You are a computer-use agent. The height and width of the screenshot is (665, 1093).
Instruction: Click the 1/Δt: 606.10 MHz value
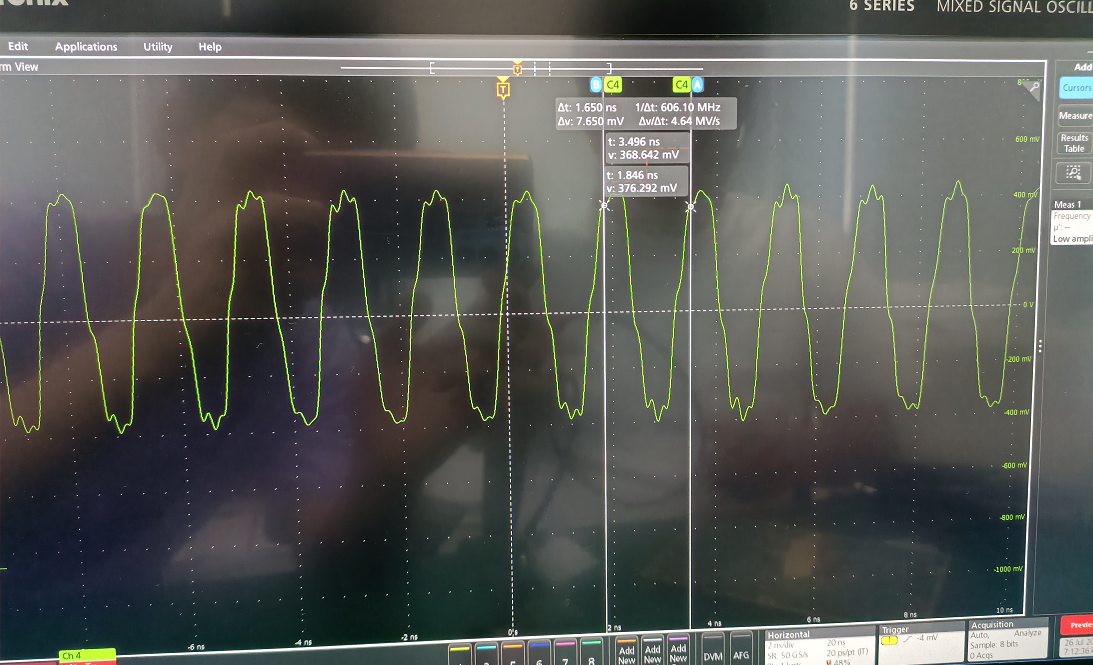(678, 107)
